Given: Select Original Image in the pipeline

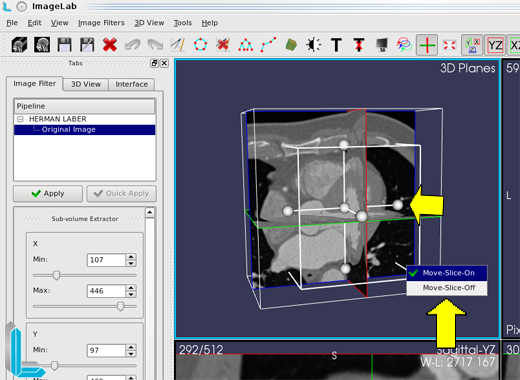Looking at the screenshot, I should tap(69, 130).
